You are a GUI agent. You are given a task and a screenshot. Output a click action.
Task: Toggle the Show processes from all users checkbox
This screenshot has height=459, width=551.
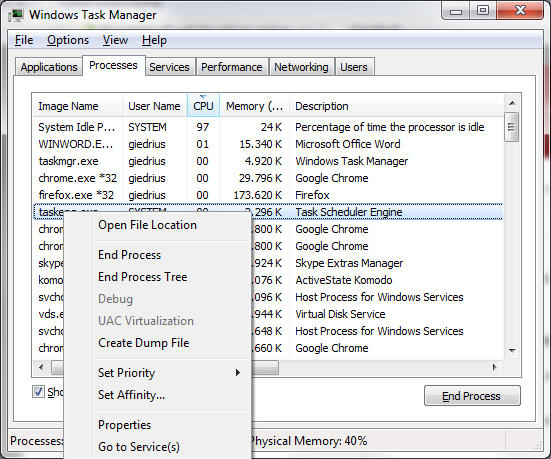pyautogui.click(x=38, y=392)
